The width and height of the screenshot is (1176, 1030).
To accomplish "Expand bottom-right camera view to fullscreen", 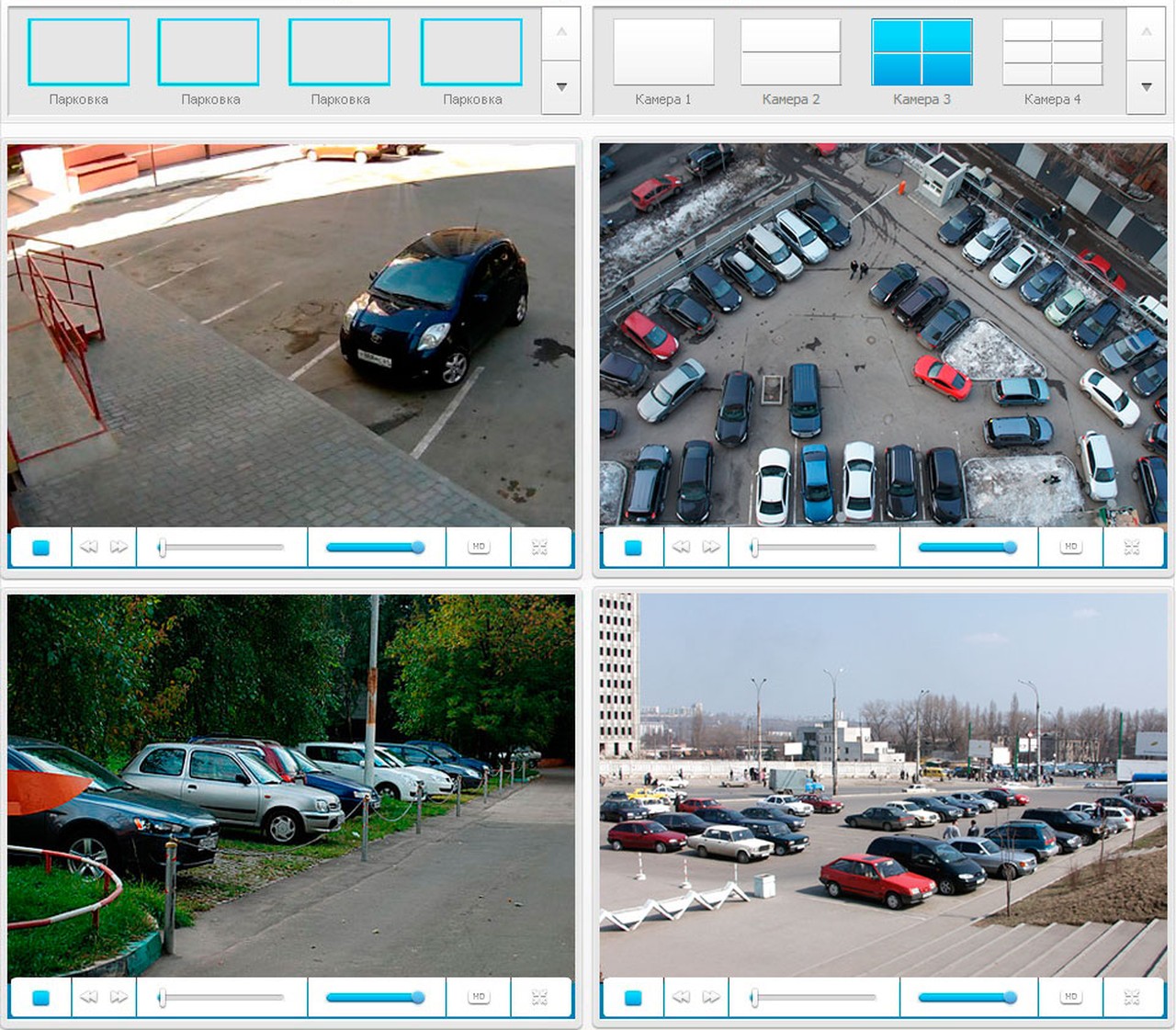I will pyautogui.click(x=1132, y=998).
